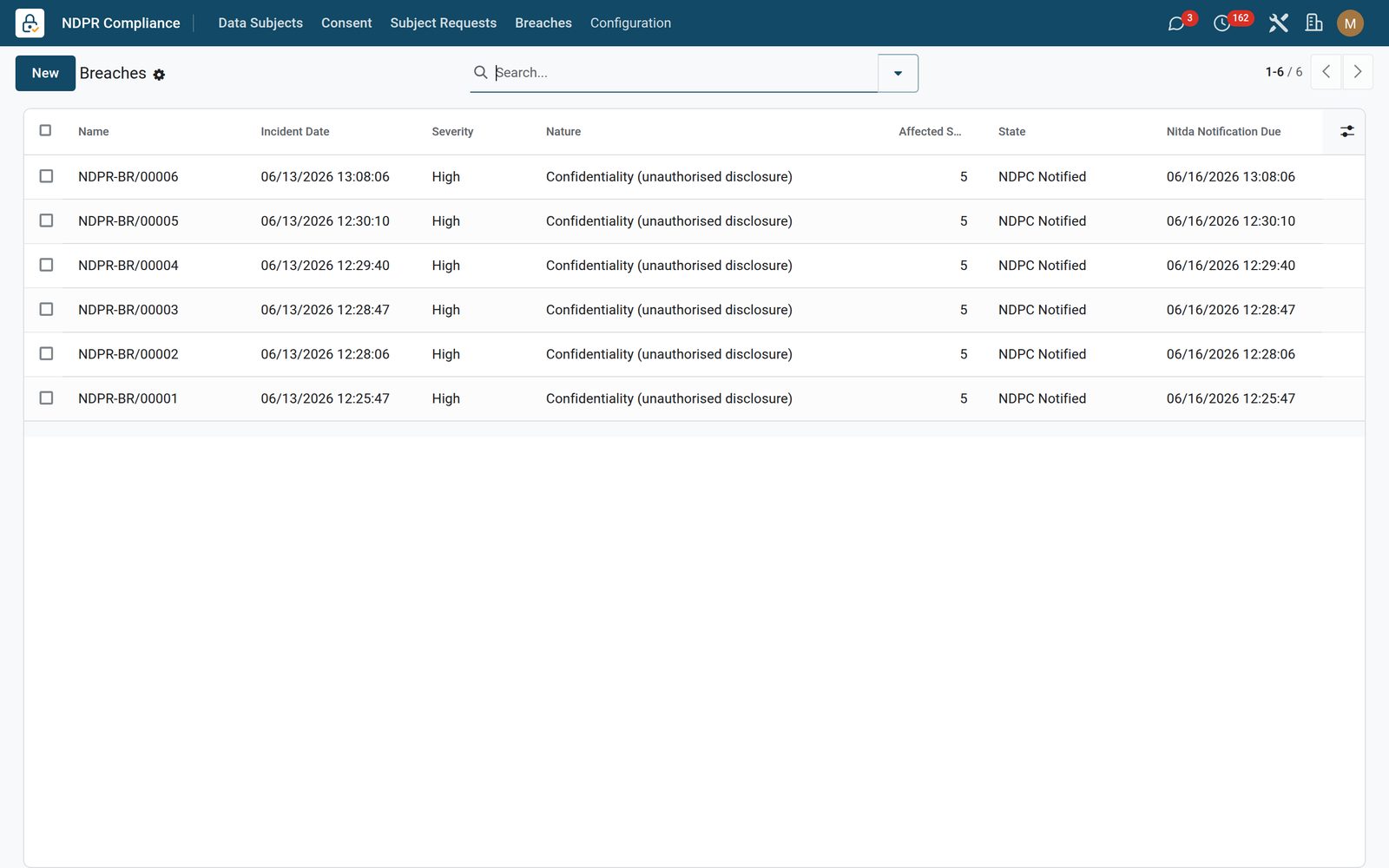
Task: Click into the Search input field
Action: (x=684, y=73)
